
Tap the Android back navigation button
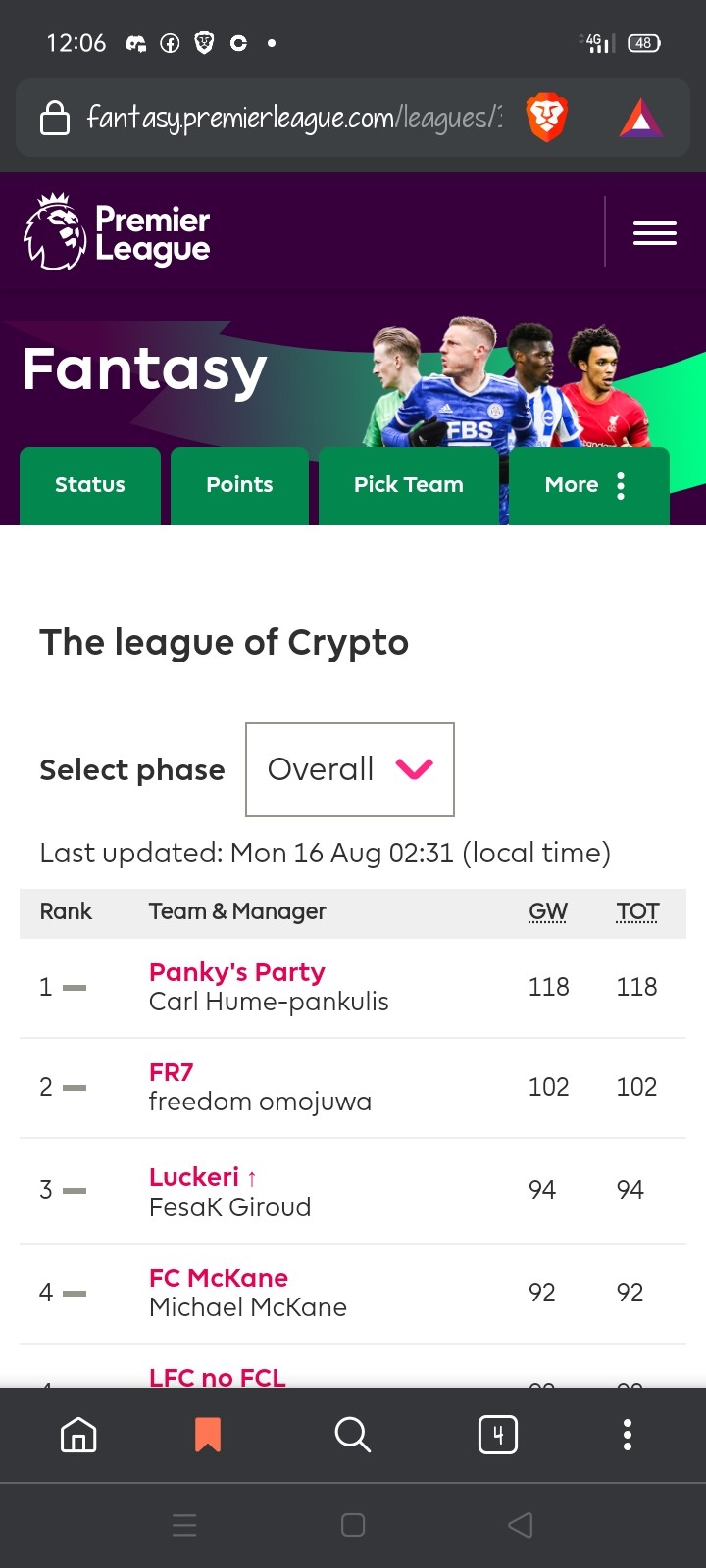coord(521,1525)
